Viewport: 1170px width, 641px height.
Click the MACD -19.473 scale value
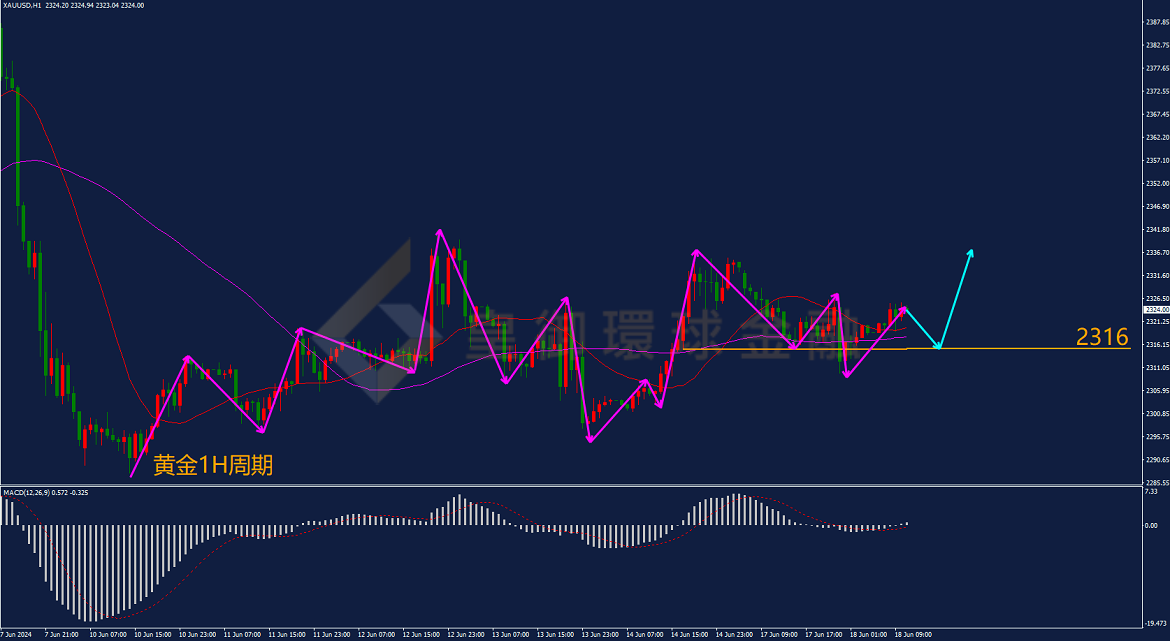pyautogui.click(x=1155, y=622)
